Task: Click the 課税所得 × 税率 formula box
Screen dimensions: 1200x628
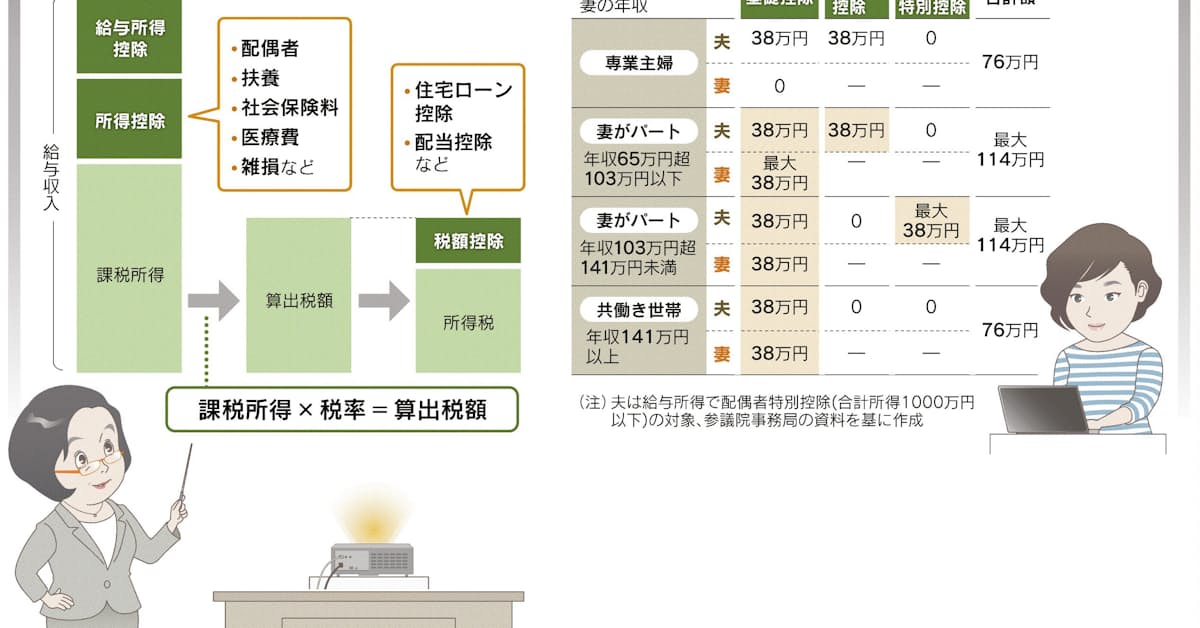Action: pyautogui.click(x=342, y=410)
